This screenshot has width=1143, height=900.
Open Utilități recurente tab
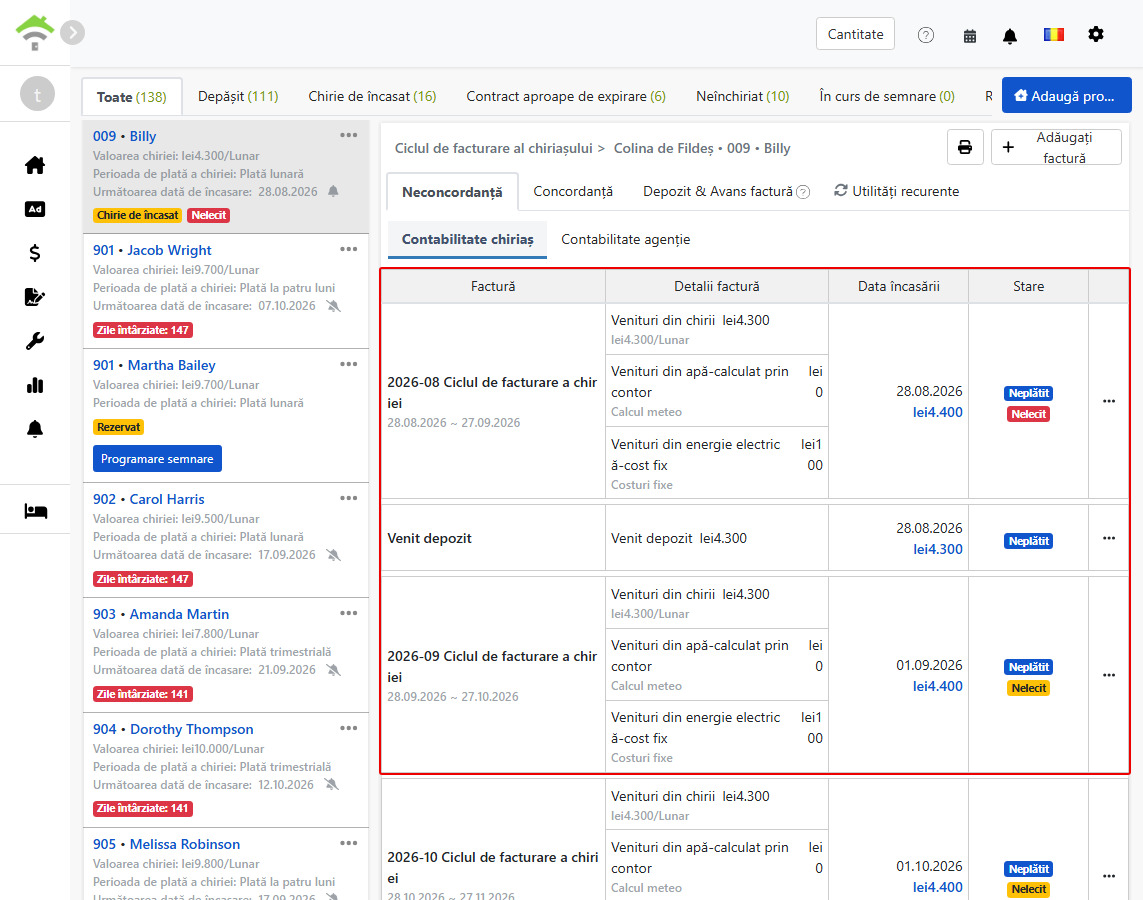[897, 191]
